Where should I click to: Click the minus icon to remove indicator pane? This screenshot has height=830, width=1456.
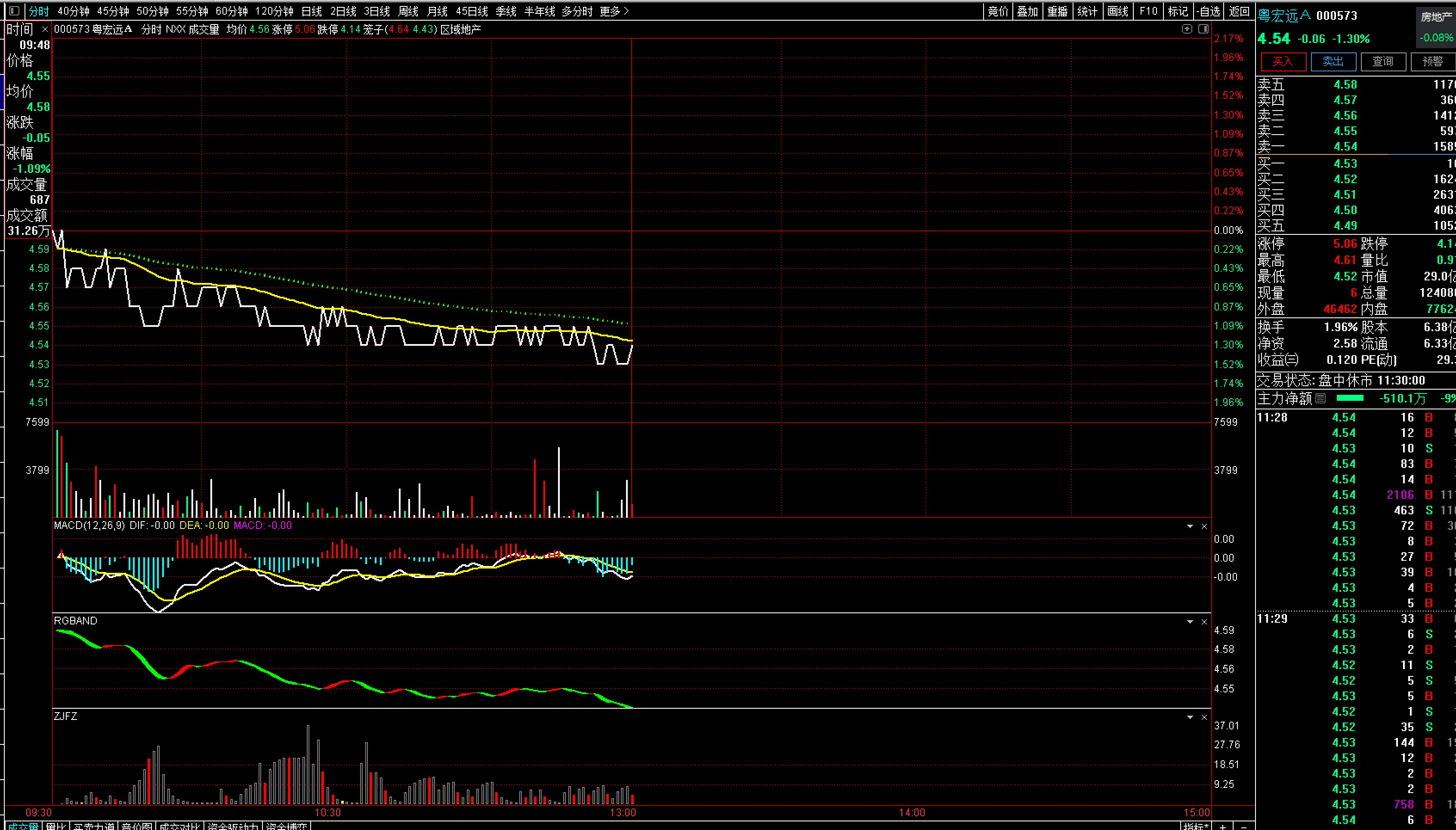point(1244,826)
